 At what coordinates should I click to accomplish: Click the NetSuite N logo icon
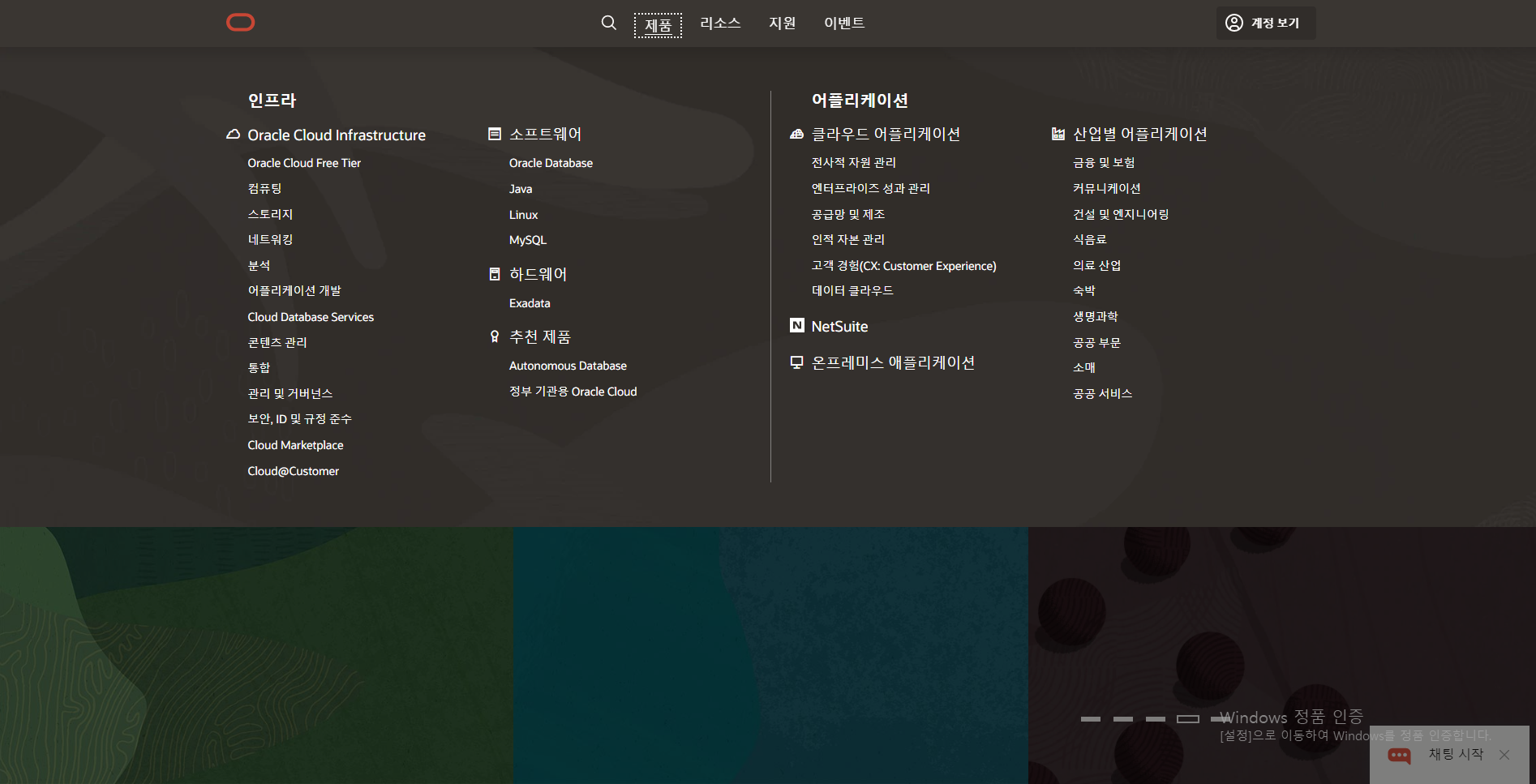click(797, 325)
